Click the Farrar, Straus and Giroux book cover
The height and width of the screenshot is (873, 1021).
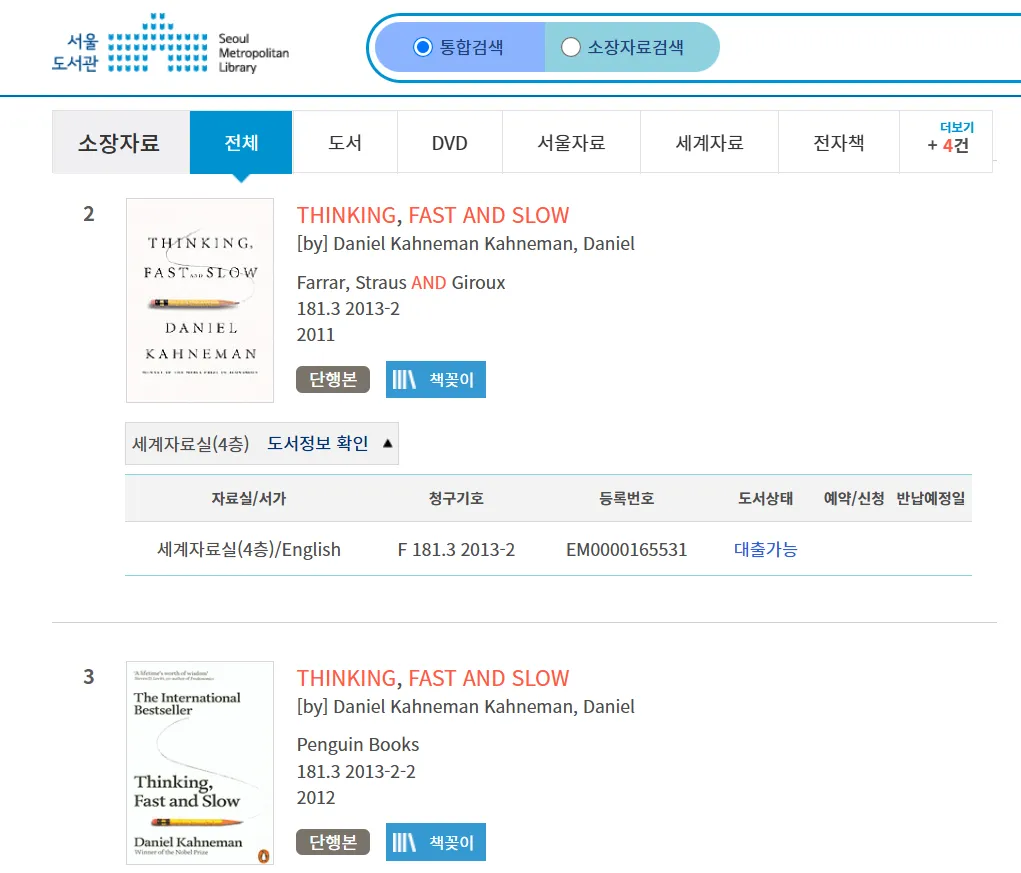pos(200,300)
